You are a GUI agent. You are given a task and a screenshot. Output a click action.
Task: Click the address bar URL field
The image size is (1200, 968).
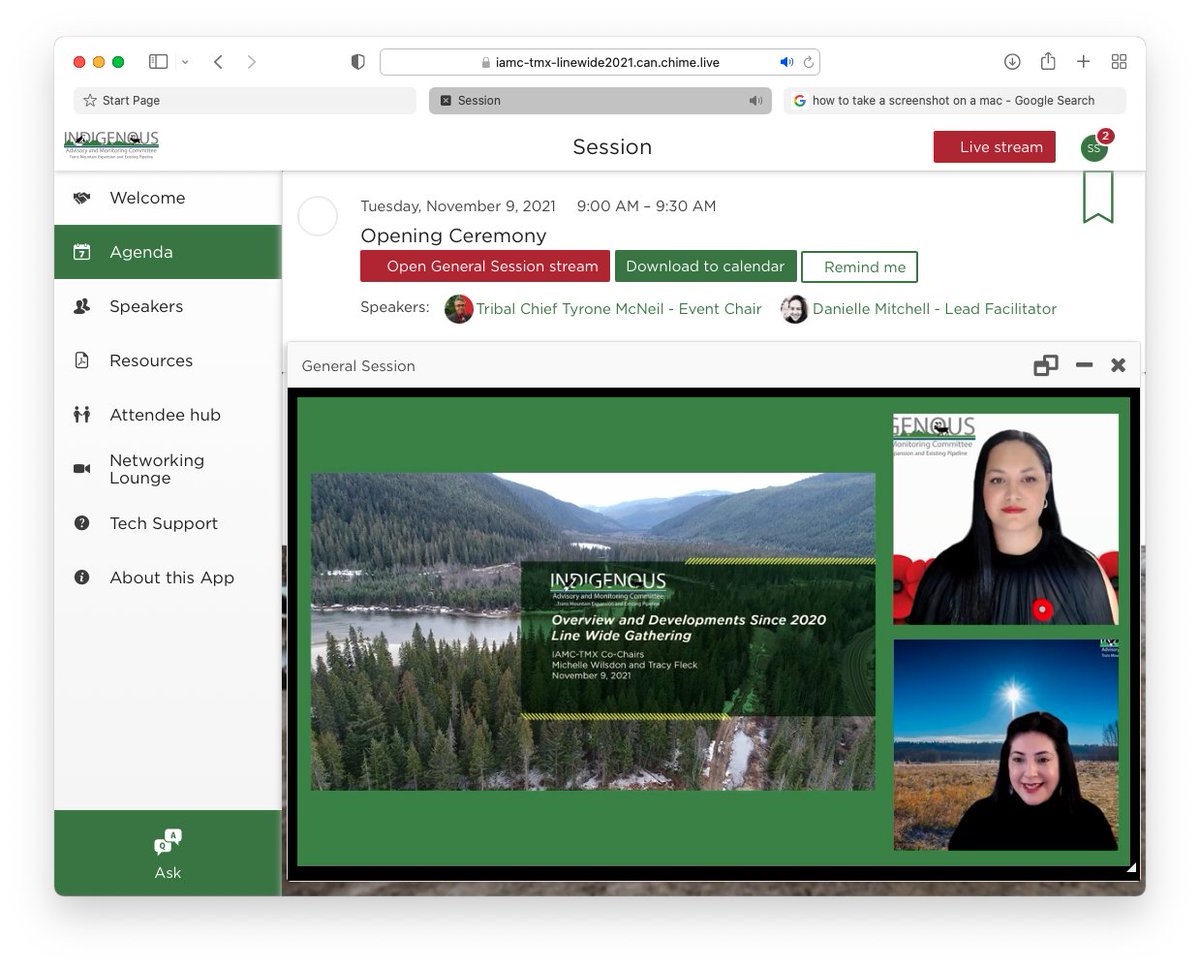tap(600, 62)
